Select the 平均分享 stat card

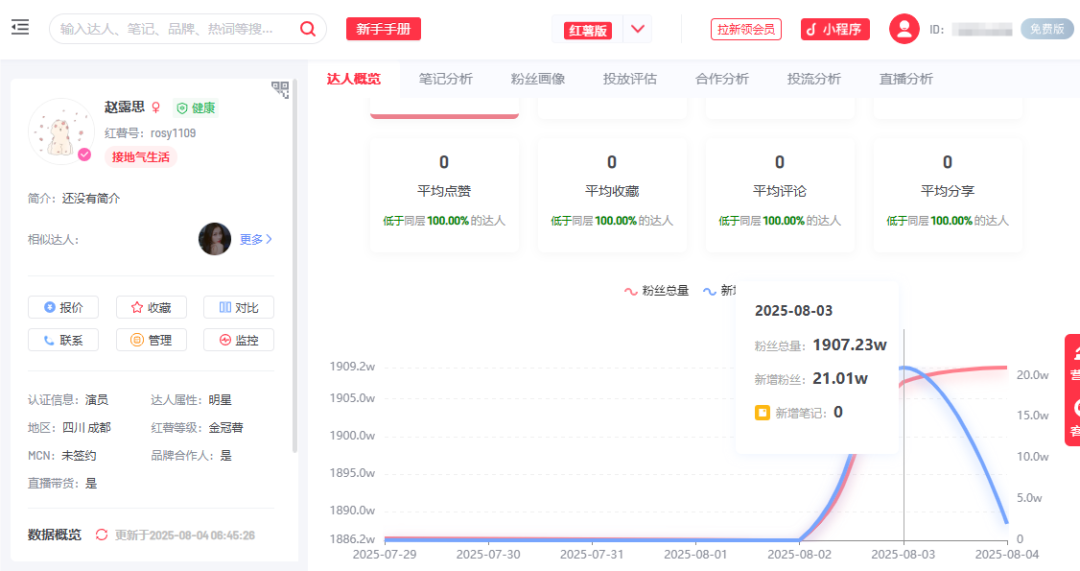coord(947,194)
